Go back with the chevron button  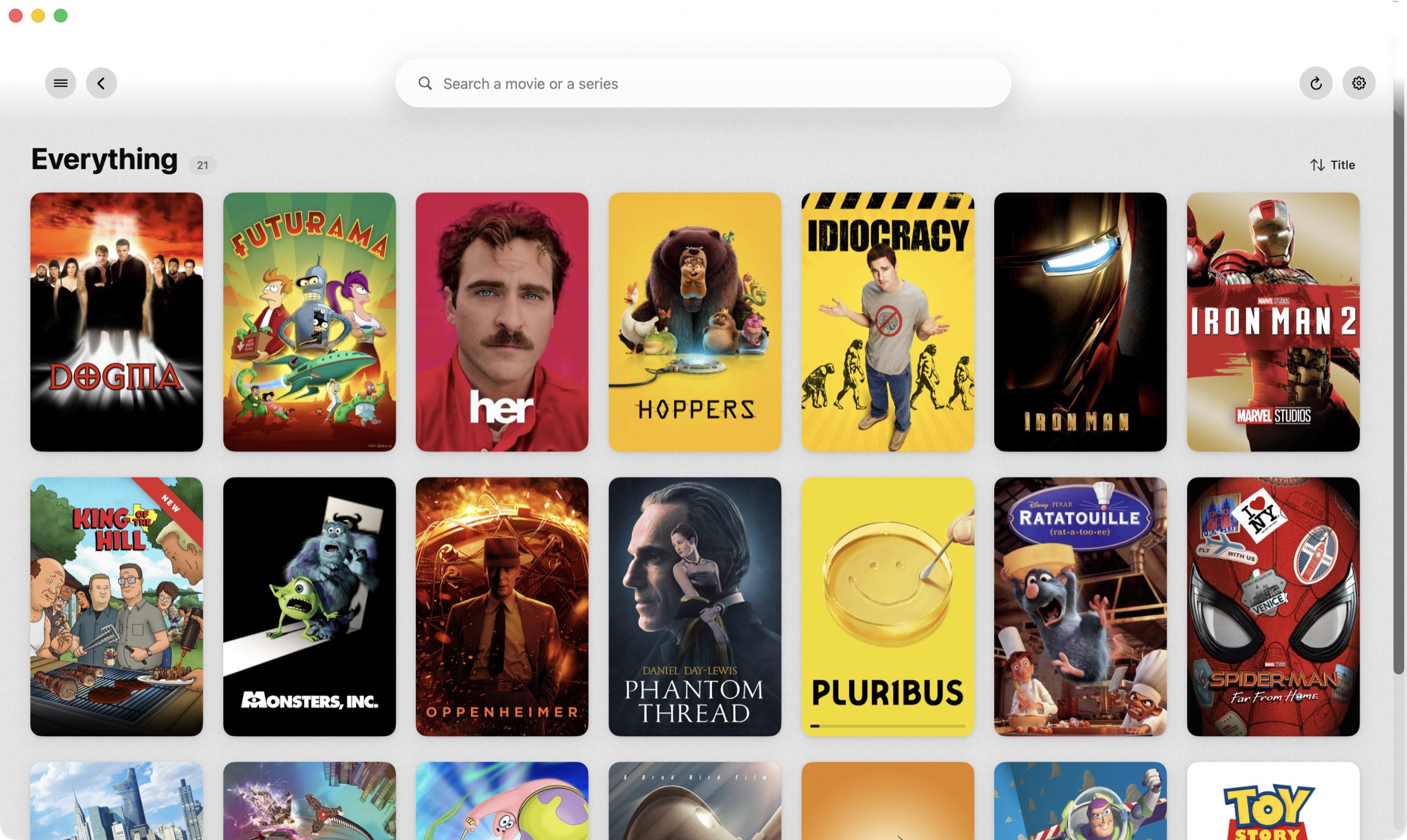[x=101, y=83]
